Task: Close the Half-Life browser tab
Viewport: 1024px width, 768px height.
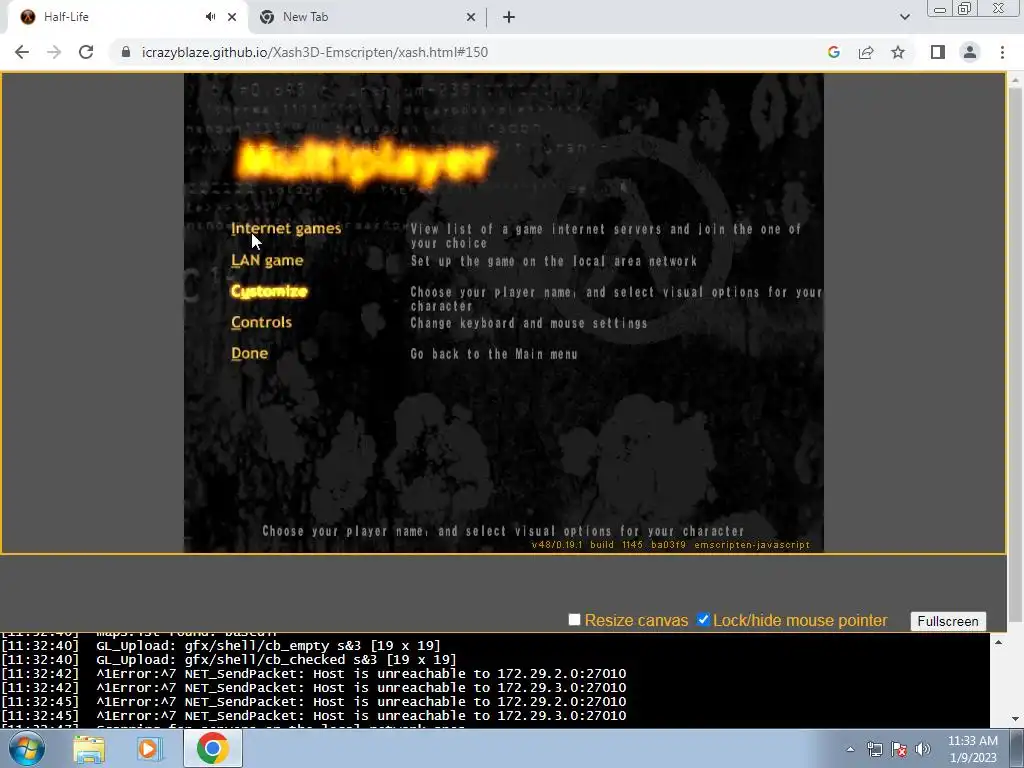Action: click(x=232, y=17)
